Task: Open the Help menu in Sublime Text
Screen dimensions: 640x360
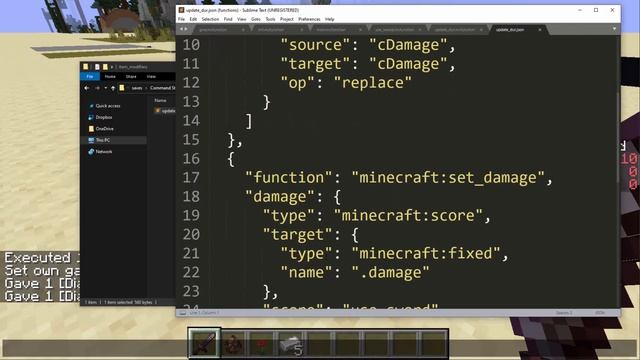Action: click(x=330, y=19)
